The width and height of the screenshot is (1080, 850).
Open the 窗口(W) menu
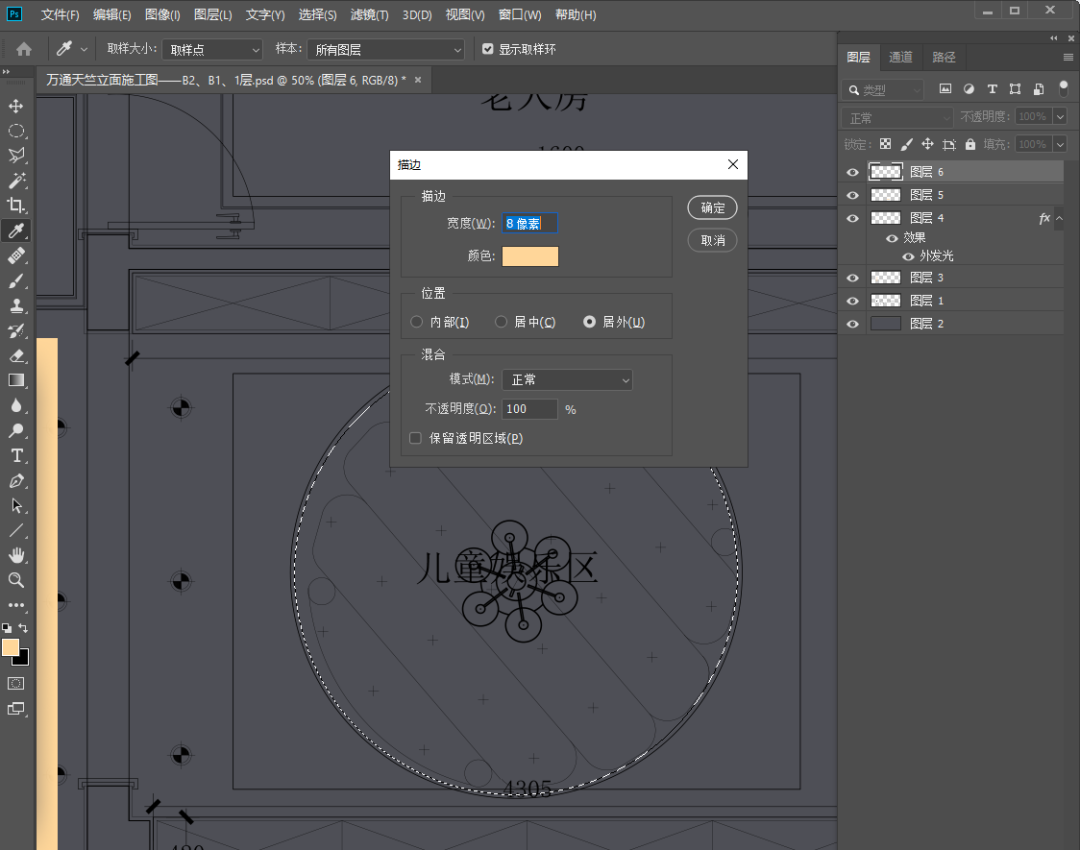[519, 14]
